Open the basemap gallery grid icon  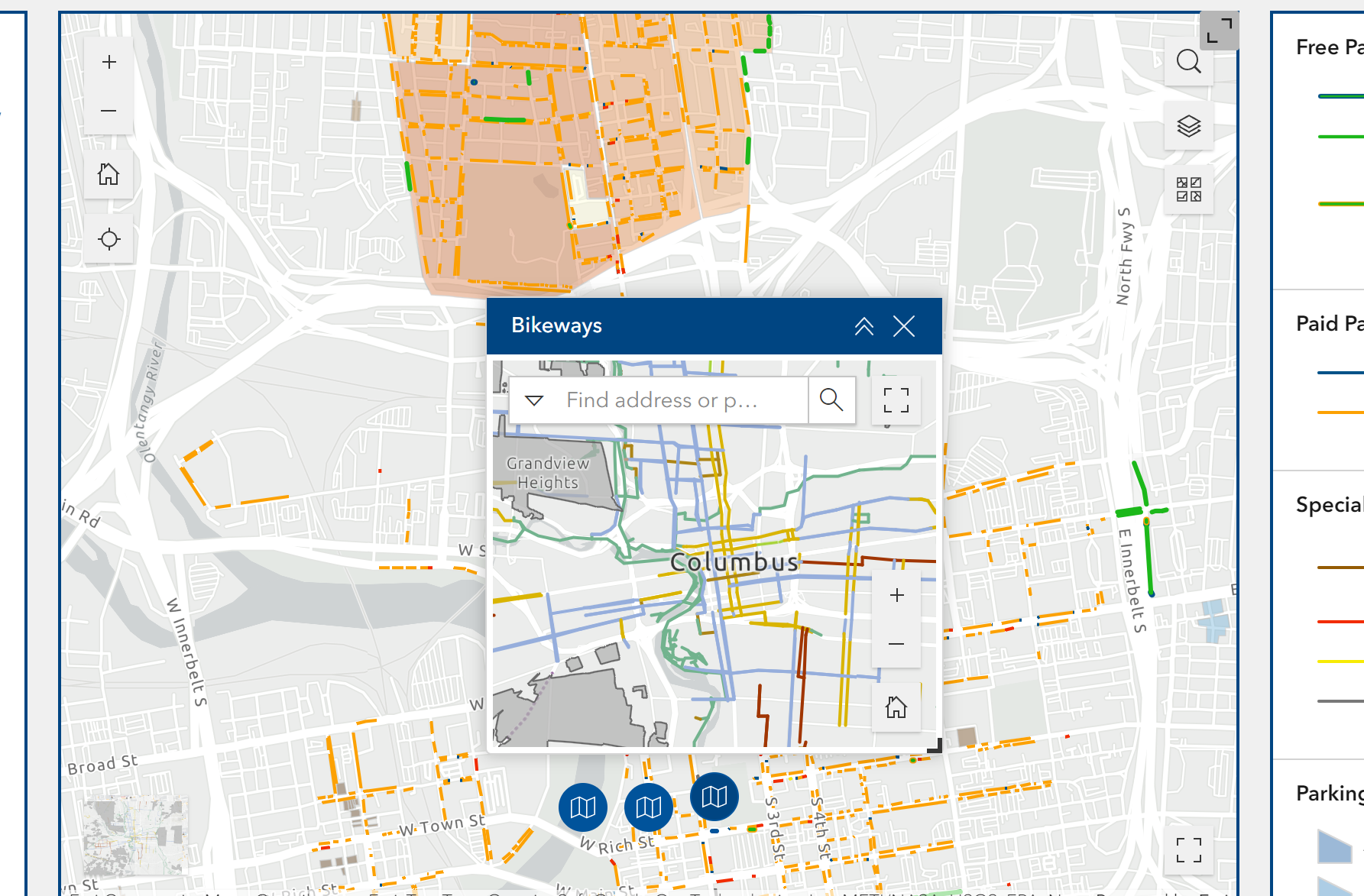click(x=1188, y=189)
